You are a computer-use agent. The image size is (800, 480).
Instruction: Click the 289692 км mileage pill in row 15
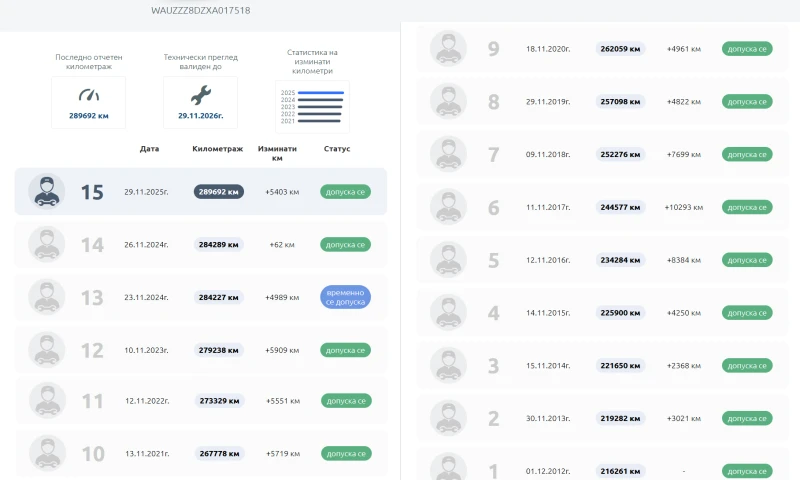(x=218, y=191)
